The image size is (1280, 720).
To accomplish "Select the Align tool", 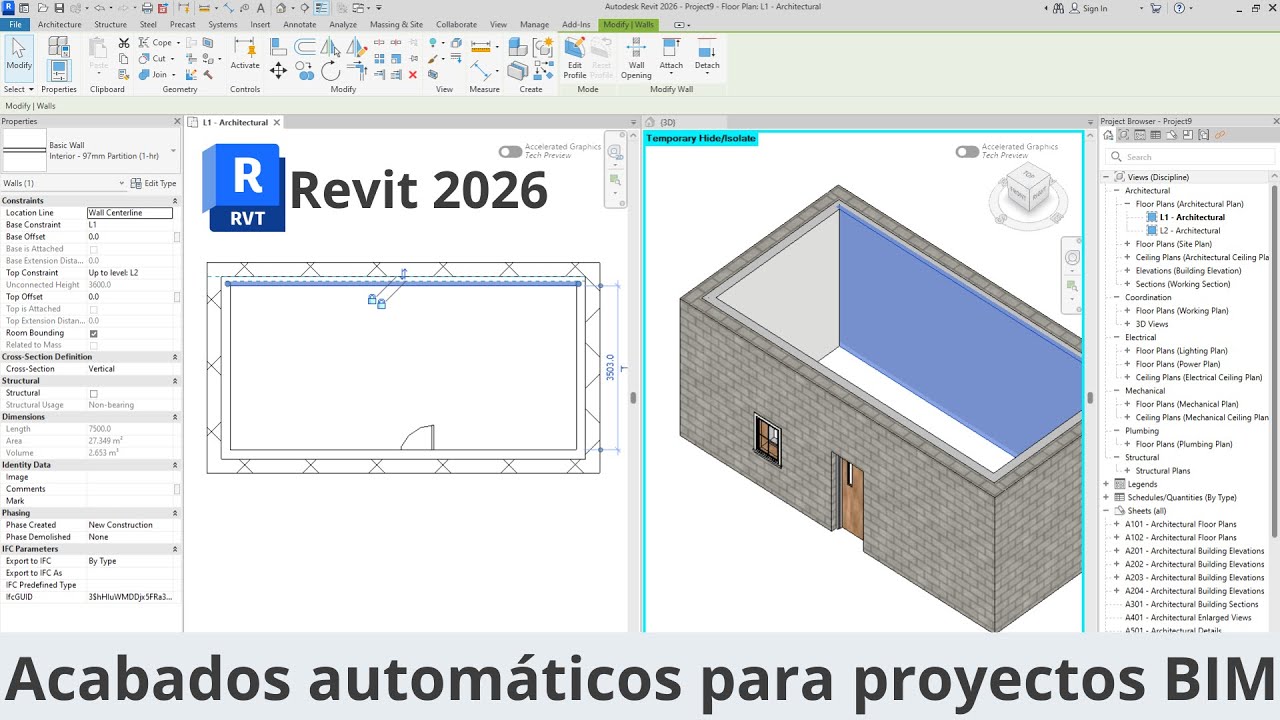I will 278,45.
